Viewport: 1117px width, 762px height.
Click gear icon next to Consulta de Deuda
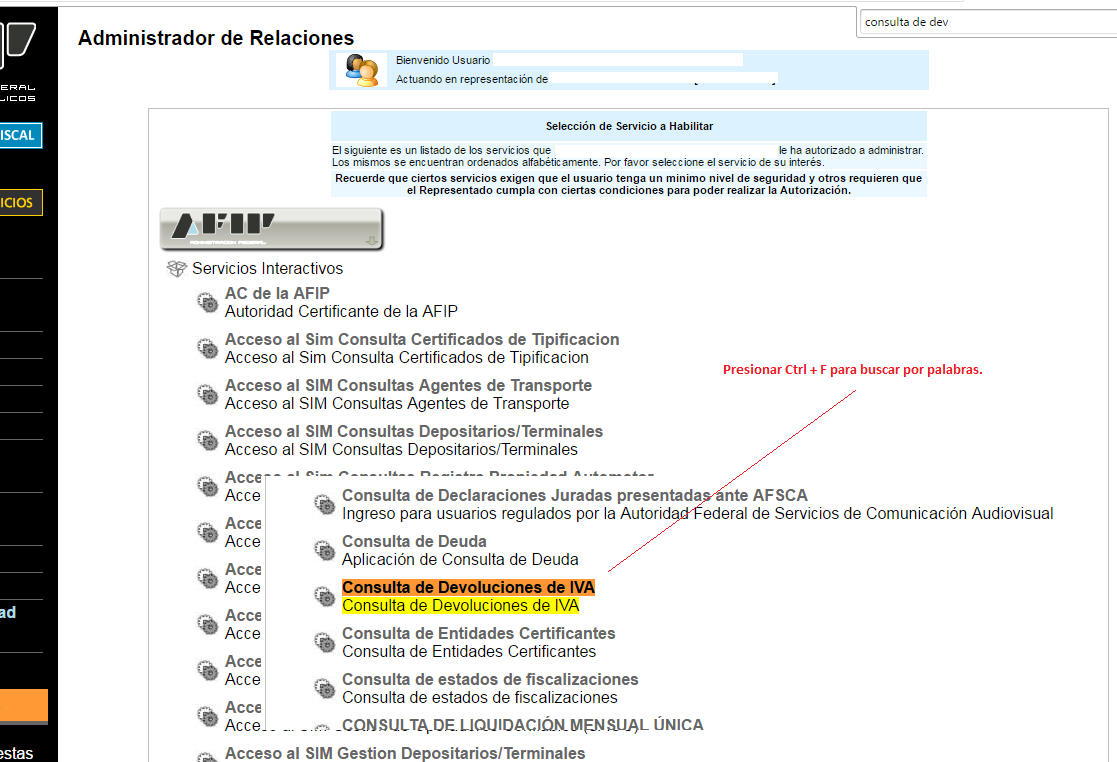click(x=325, y=550)
